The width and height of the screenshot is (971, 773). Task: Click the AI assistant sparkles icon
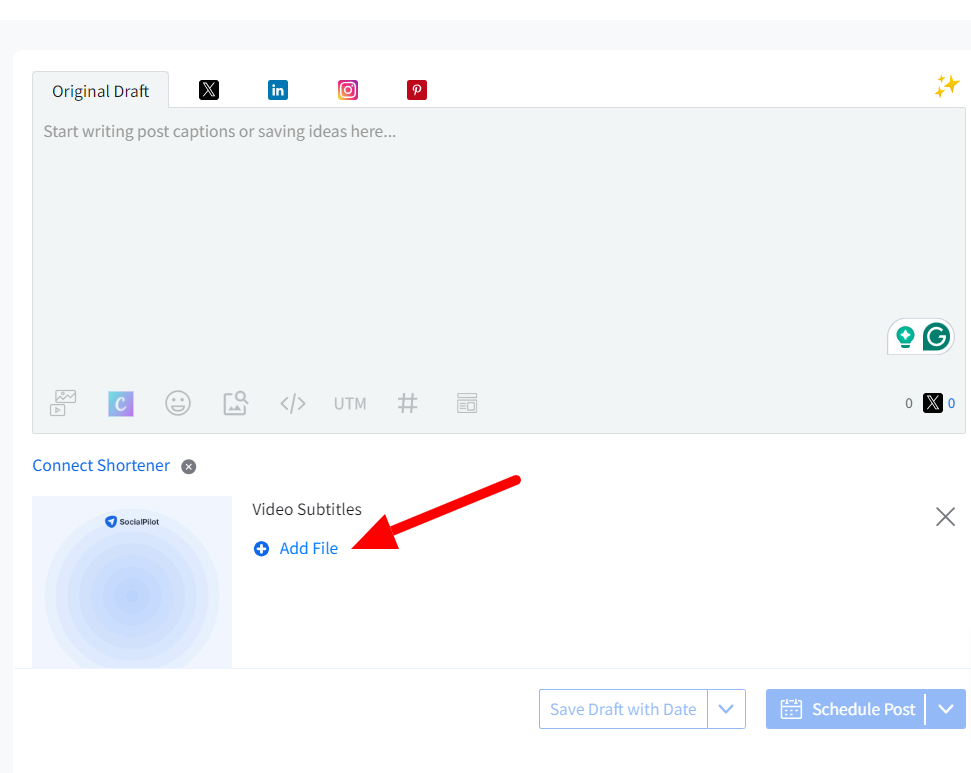click(x=946, y=87)
